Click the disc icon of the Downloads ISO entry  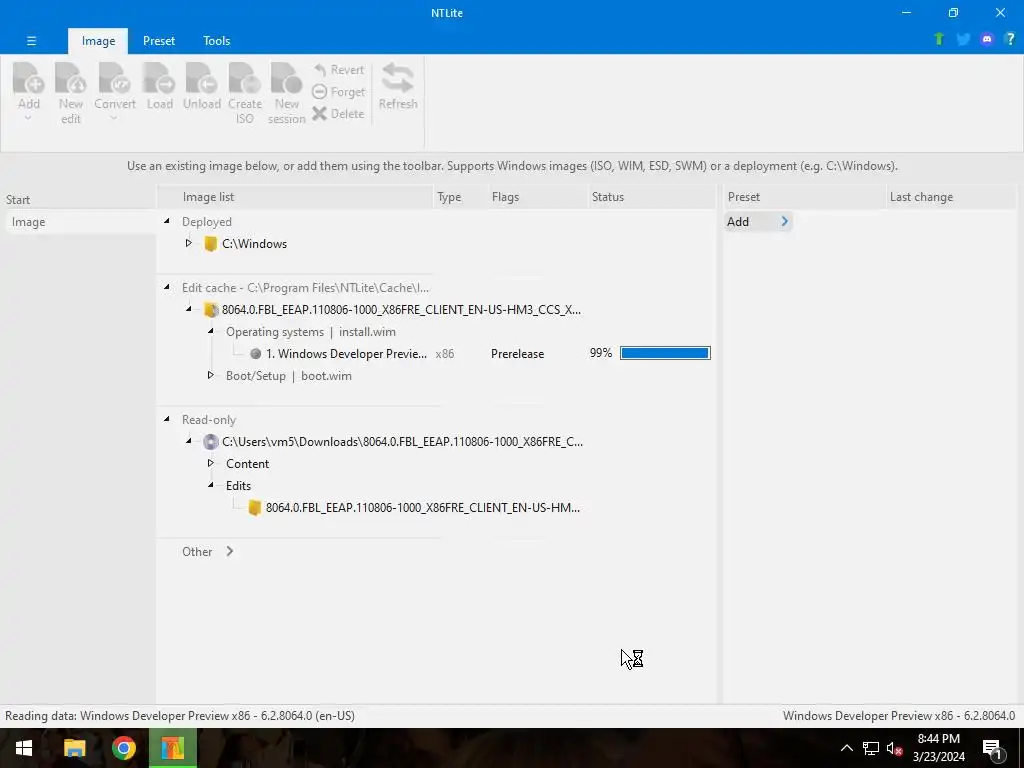(210, 441)
